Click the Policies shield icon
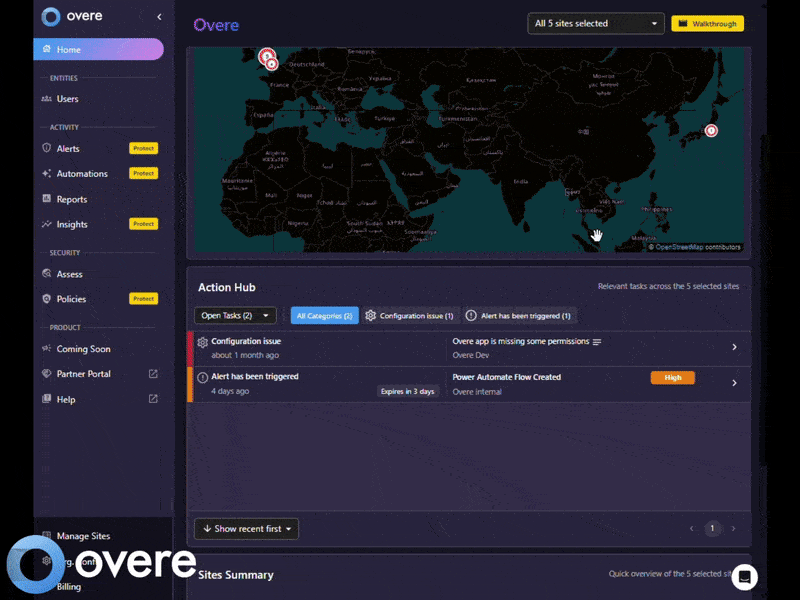Image resolution: width=800 pixels, height=600 pixels. [x=46, y=298]
